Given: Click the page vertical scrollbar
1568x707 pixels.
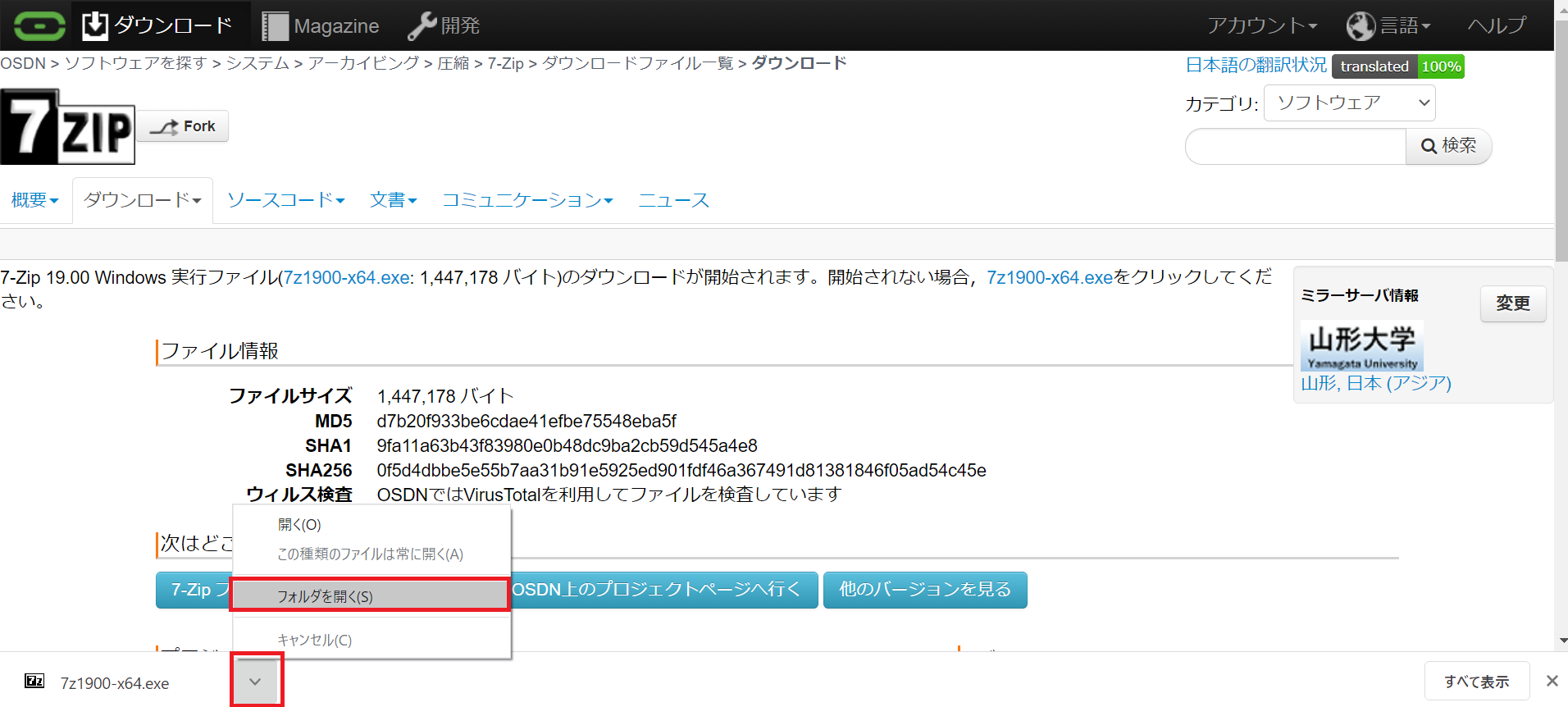Looking at the screenshot, I should (1561, 139).
